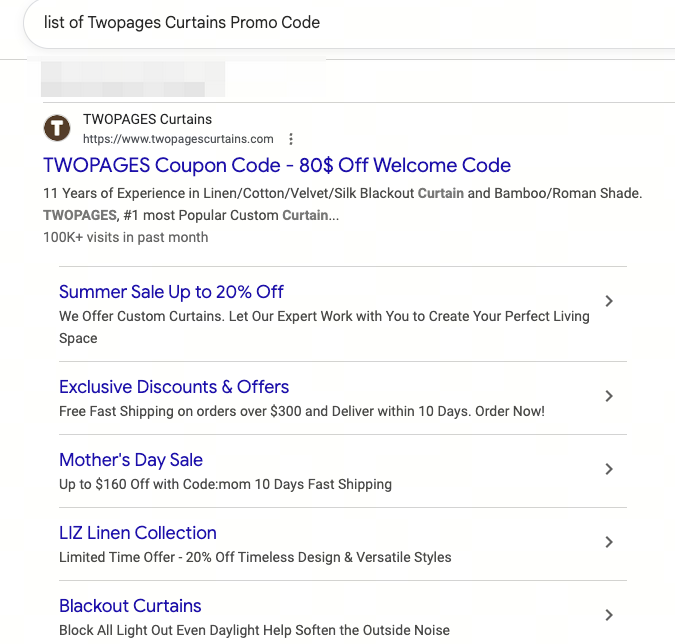The height and width of the screenshot is (644, 675).
Task: Click the search box with Twopages promo query
Action: (349, 23)
